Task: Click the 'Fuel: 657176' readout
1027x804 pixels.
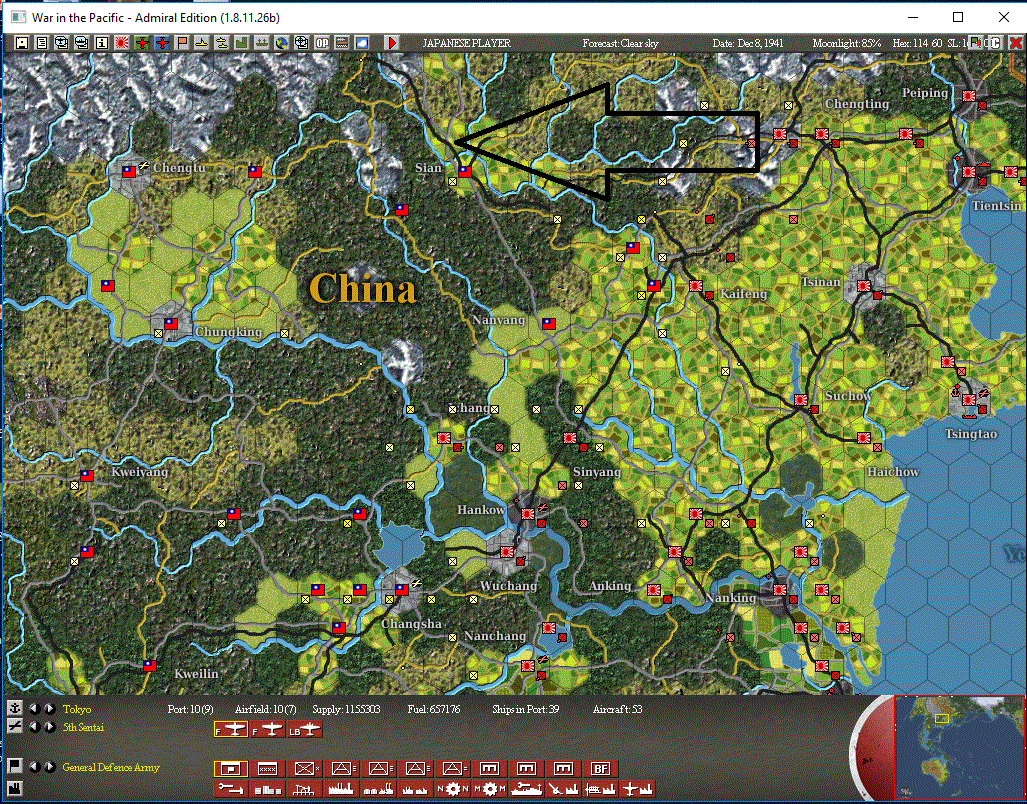Action: [434, 709]
